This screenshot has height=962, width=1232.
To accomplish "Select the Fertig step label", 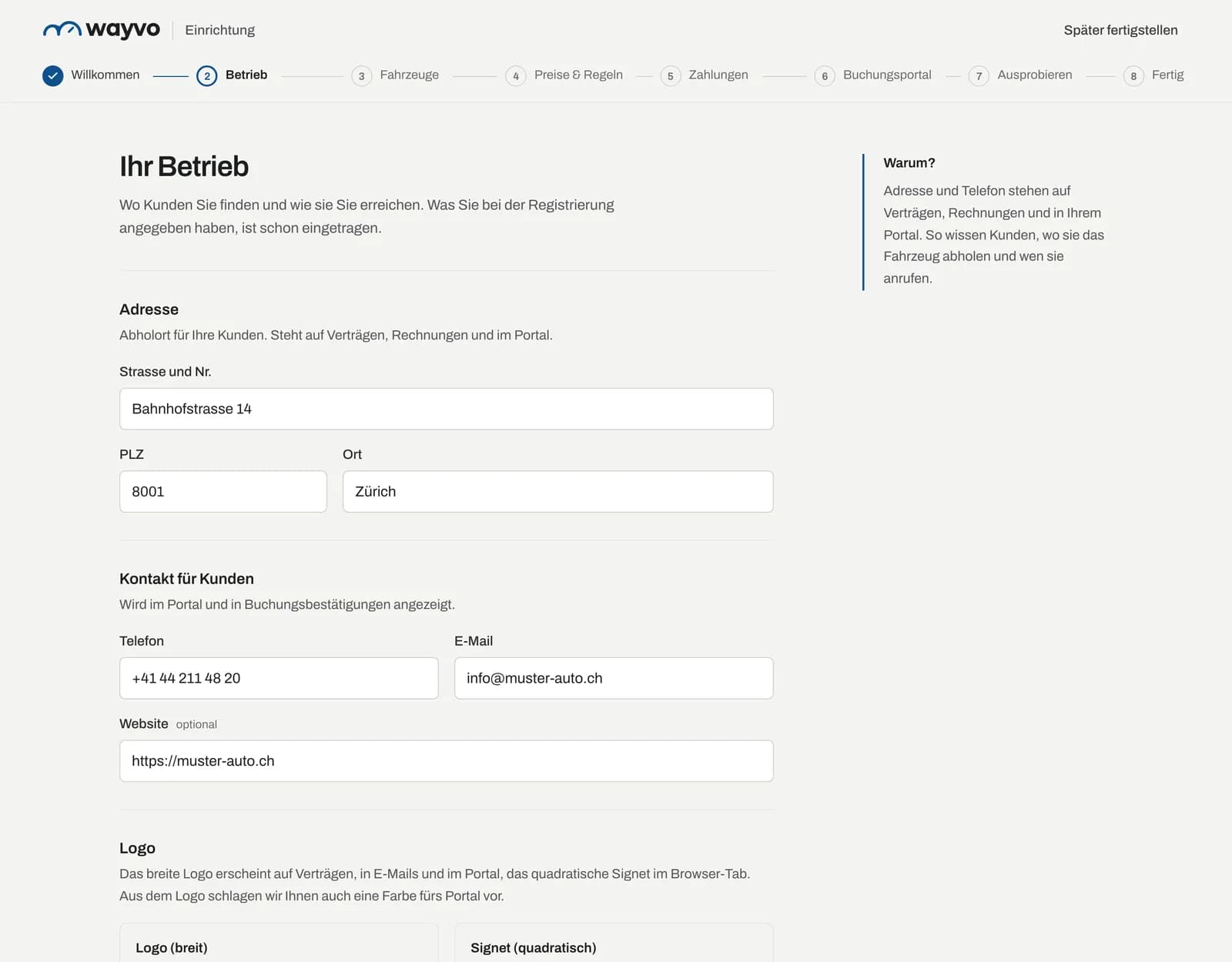I will (x=1168, y=75).
